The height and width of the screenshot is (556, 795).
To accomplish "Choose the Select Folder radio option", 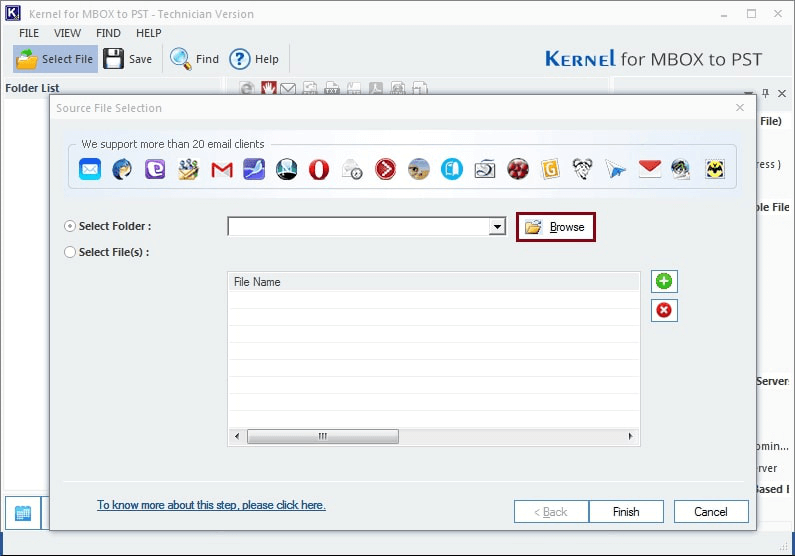I will pyautogui.click(x=70, y=226).
